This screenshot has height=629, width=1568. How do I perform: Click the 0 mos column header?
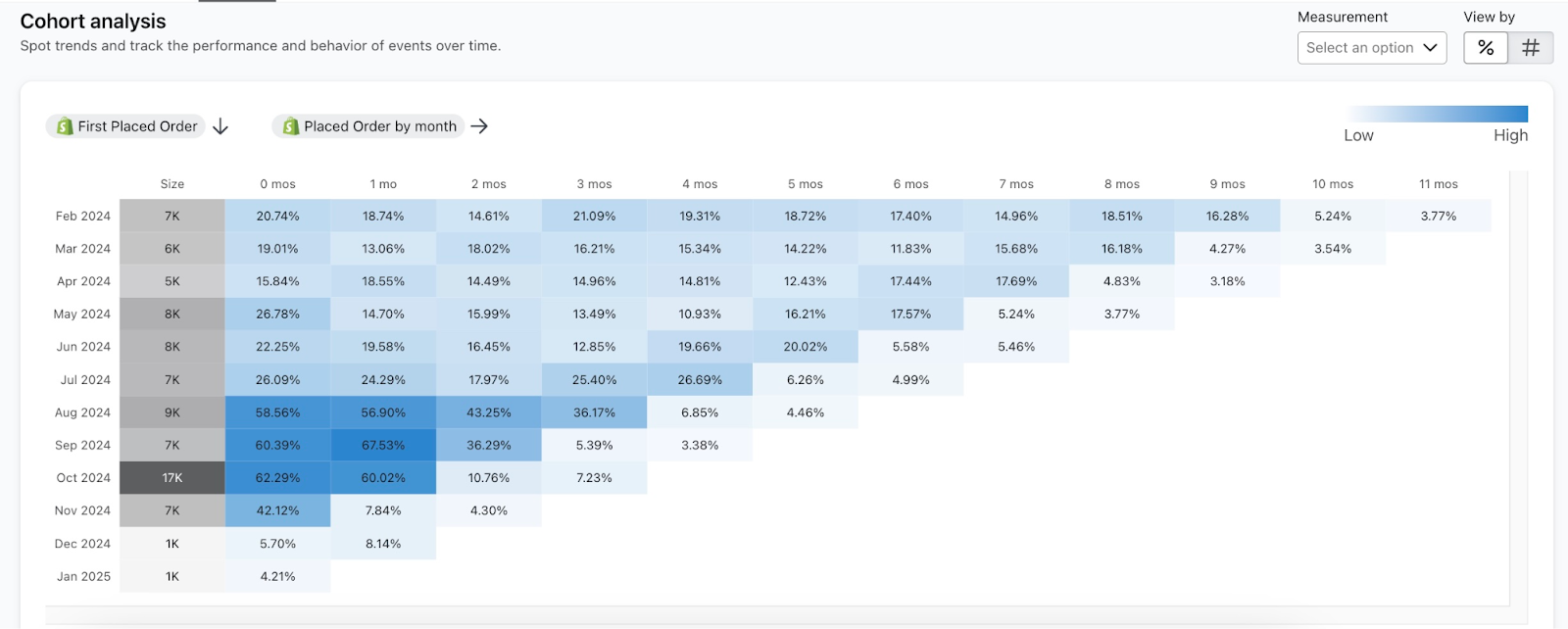coord(277,184)
